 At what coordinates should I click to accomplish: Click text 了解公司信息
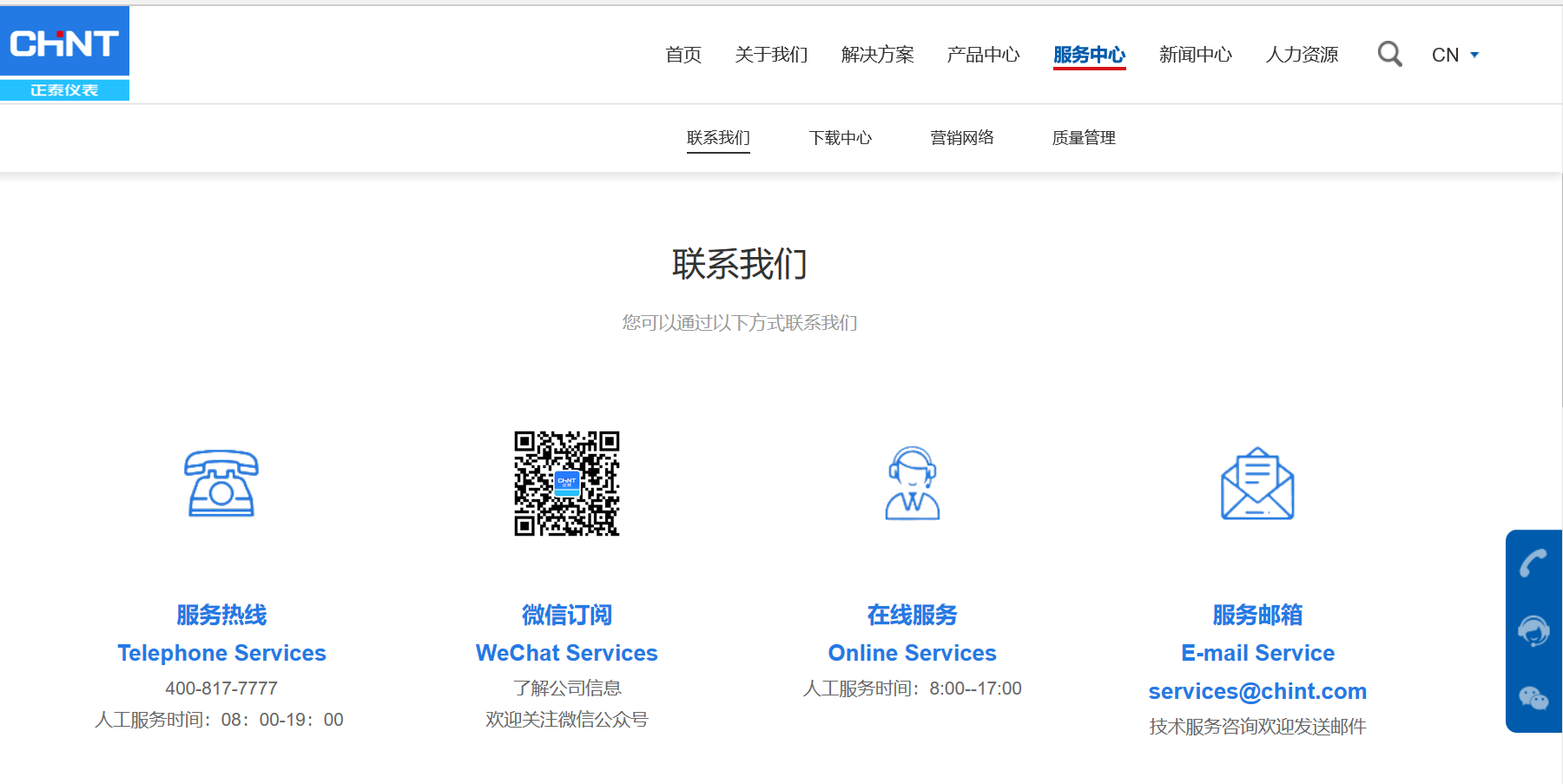click(x=566, y=688)
